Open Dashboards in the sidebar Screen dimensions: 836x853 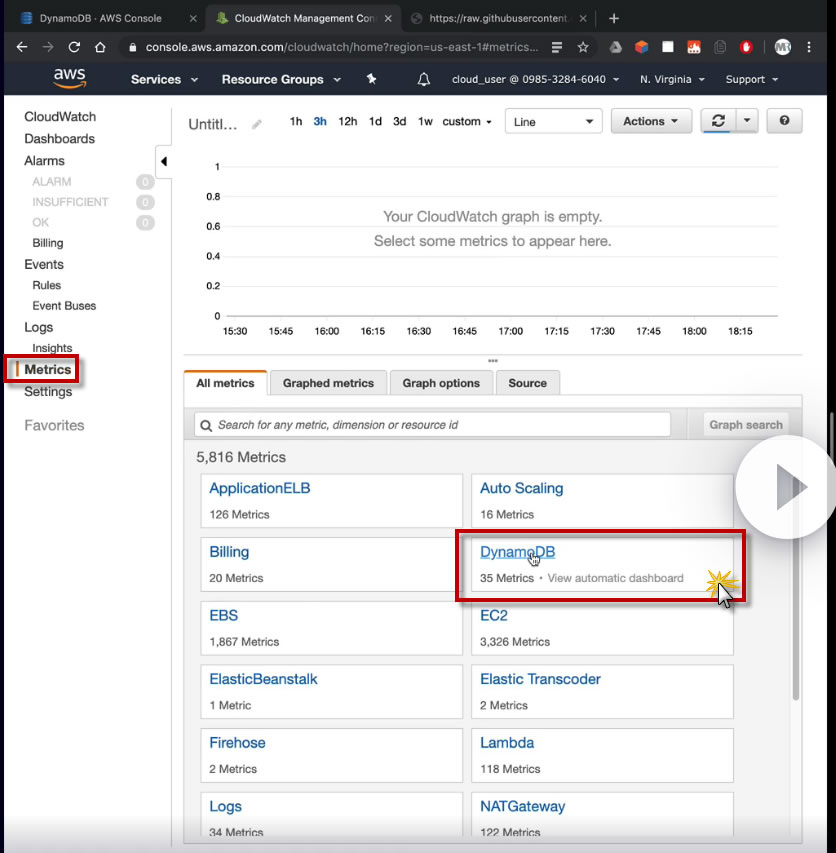coord(59,139)
